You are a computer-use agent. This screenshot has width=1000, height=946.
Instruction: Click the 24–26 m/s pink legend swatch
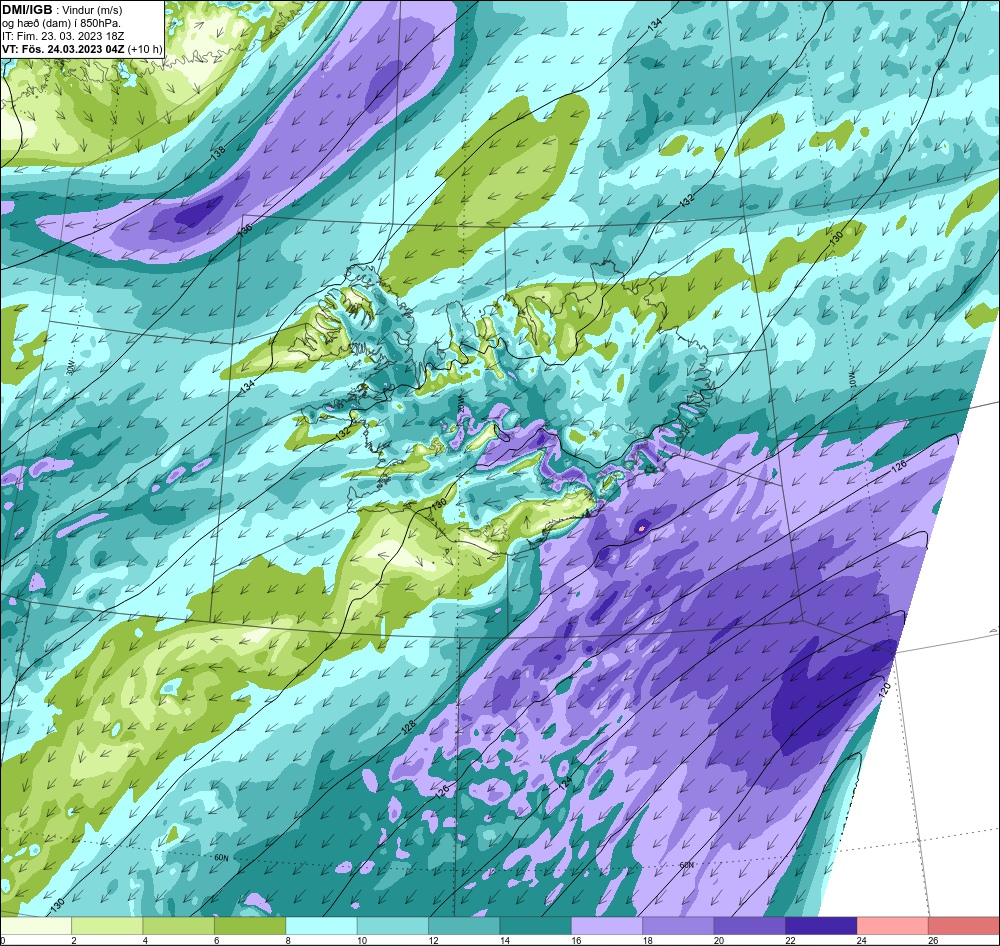(893, 926)
